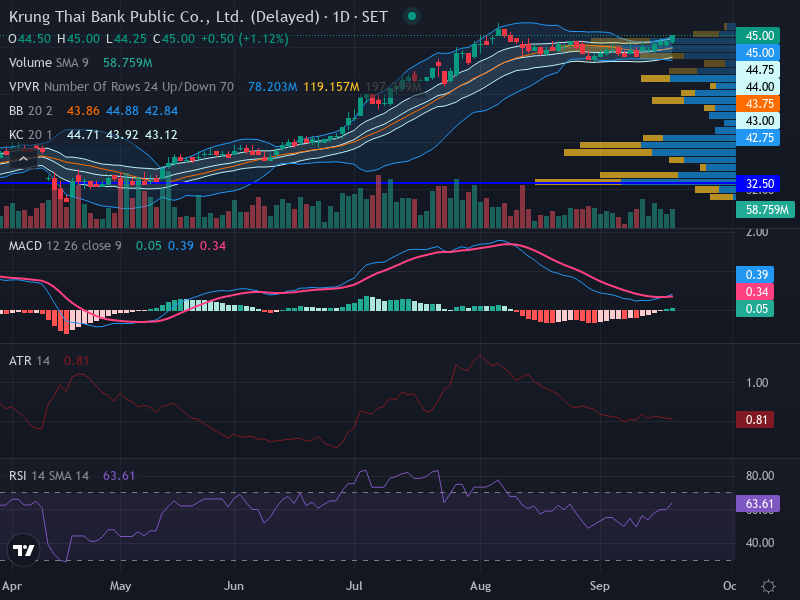Click the 58.759M volume axis label
The width and height of the screenshot is (800, 600).
click(x=765, y=209)
